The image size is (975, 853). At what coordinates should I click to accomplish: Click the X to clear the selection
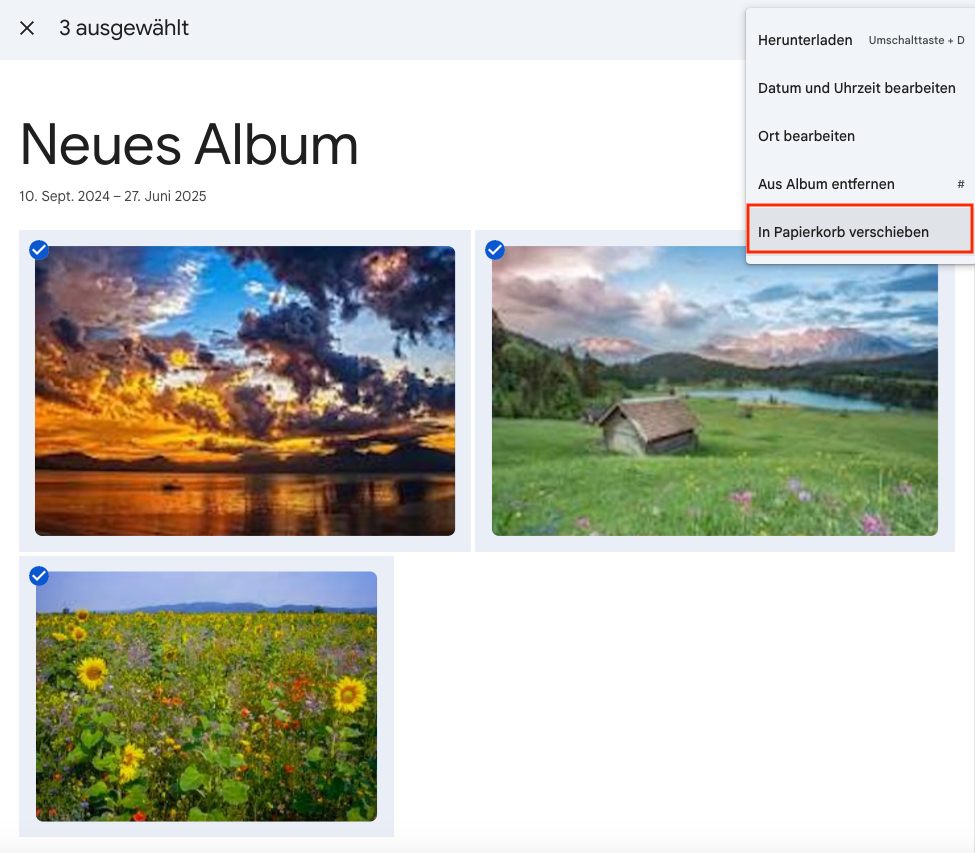pyautogui.click(x=27, y=28)
